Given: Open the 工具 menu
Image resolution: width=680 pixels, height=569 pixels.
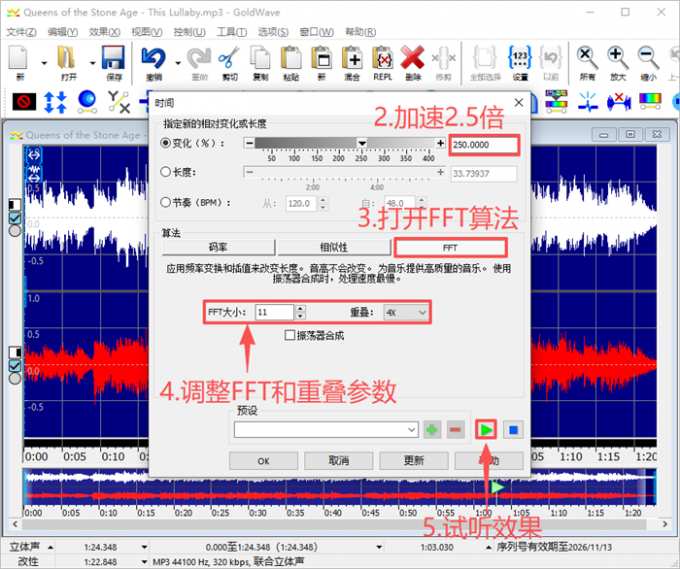Looking at the screenshot, I should coord(232,32).
